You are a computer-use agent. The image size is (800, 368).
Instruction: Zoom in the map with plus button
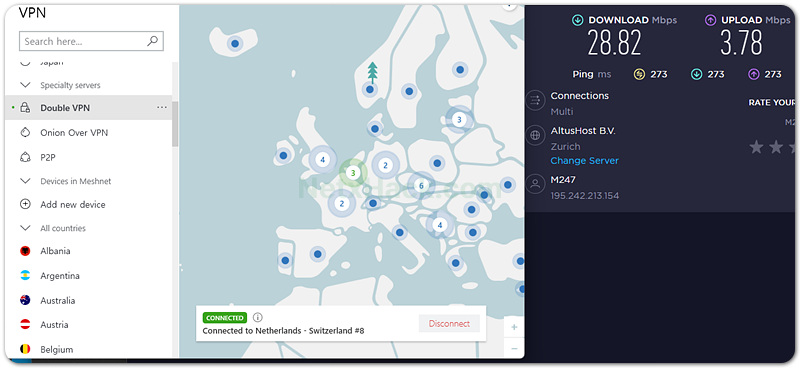[514, 327]
